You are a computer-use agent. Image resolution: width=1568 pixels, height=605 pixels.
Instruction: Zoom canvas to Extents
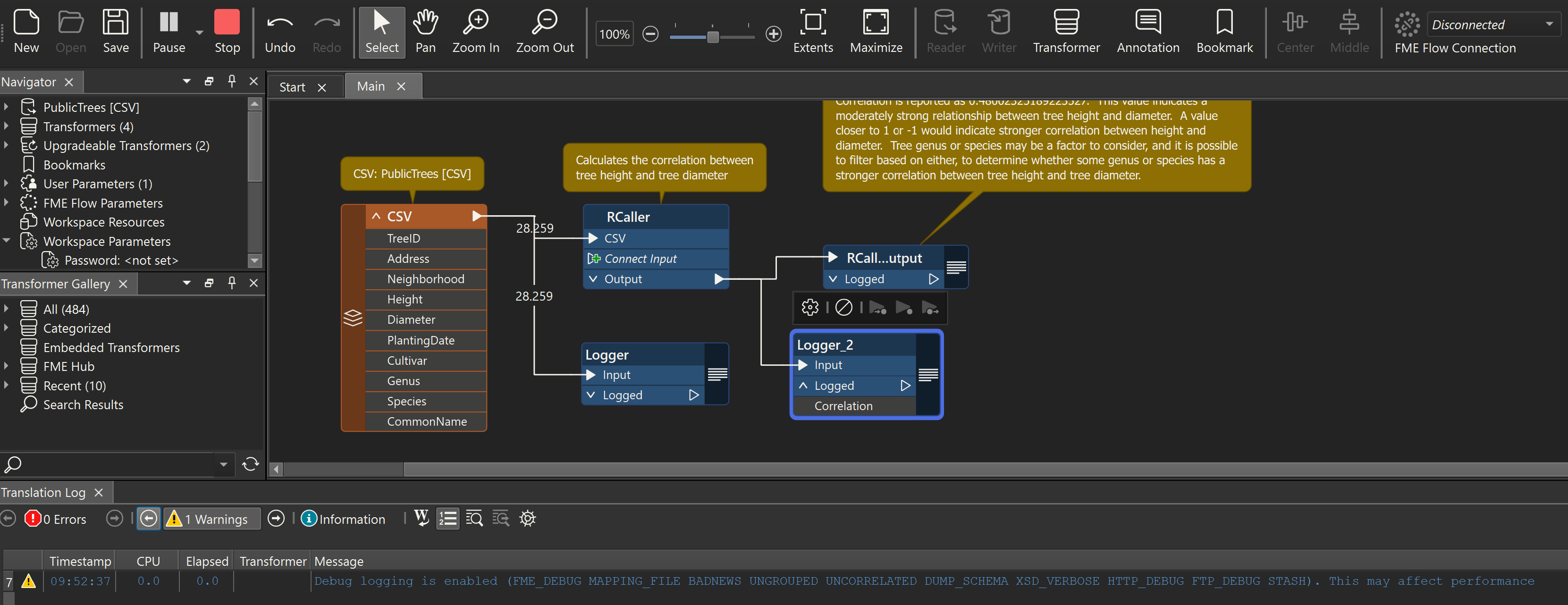[x=813, y=32]
